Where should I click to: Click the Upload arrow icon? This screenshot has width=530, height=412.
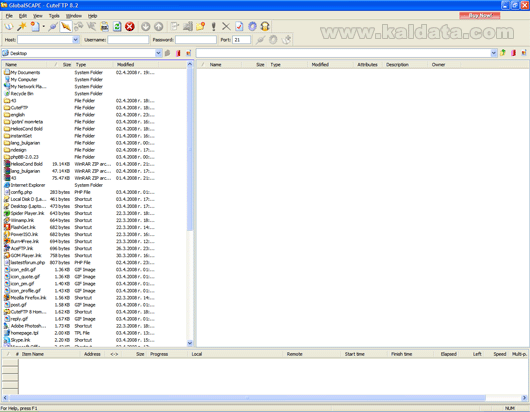[159, 26]
